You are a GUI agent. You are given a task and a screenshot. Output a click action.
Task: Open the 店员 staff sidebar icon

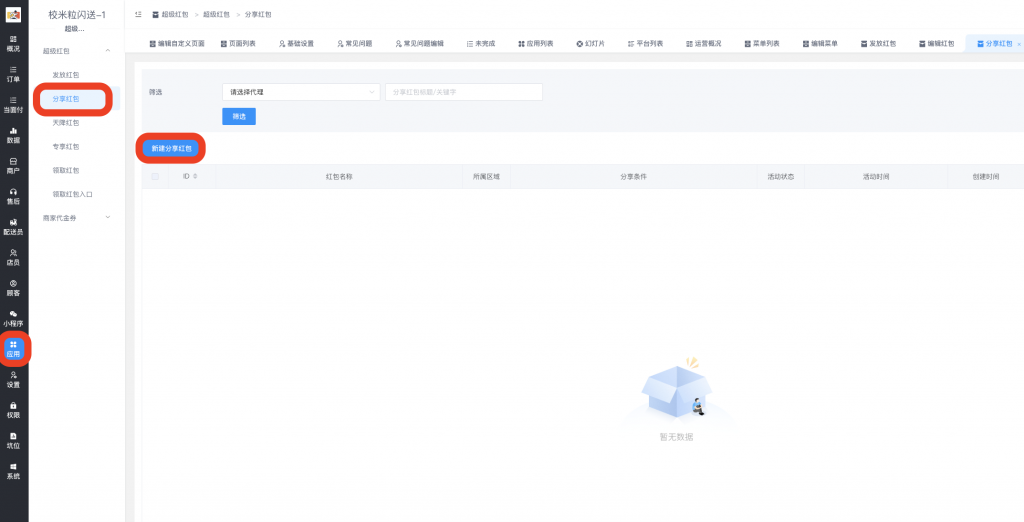[13, 257]
